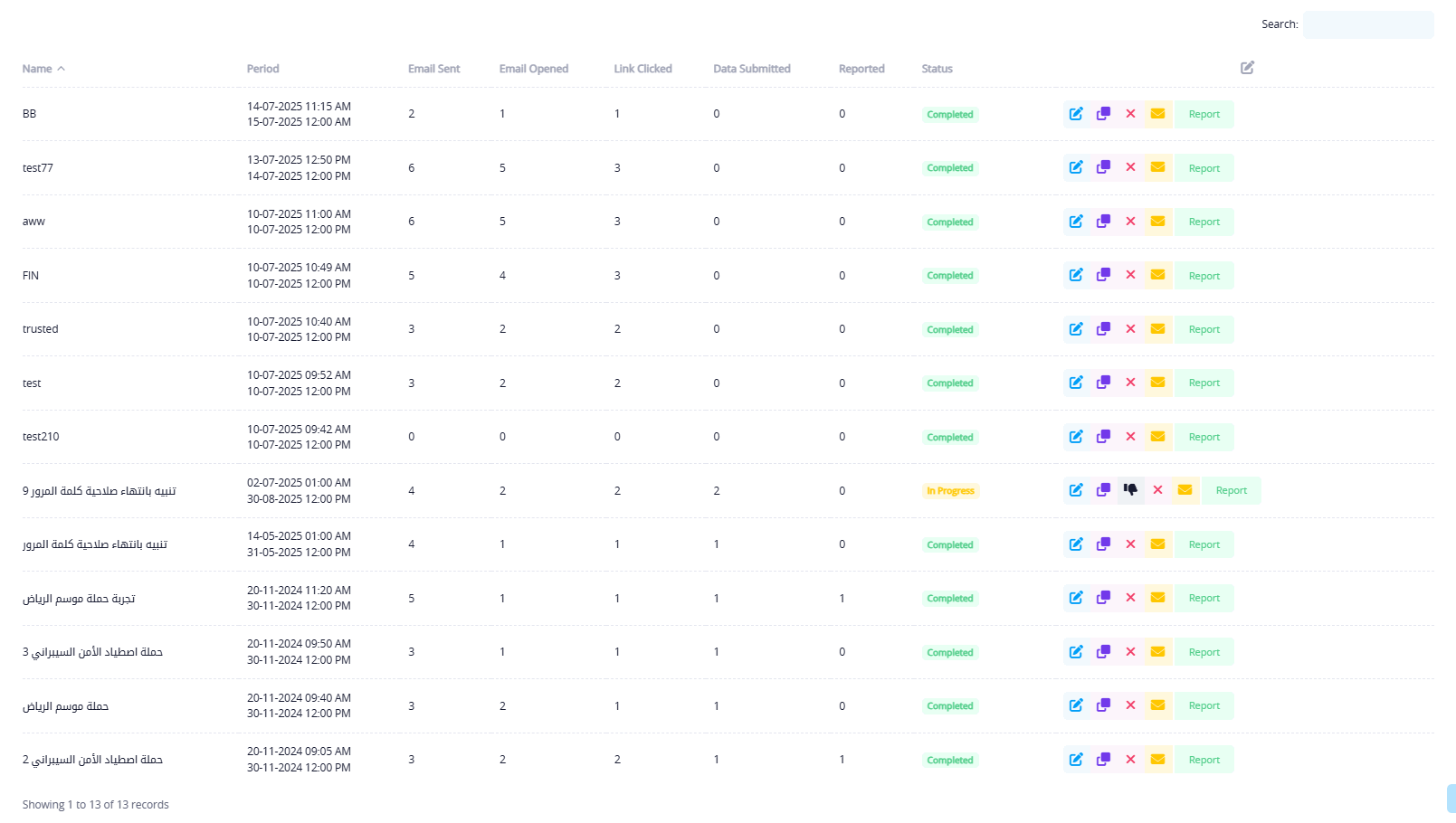Sort by the Status column header

pyautogui.click(x=937, y=69)
